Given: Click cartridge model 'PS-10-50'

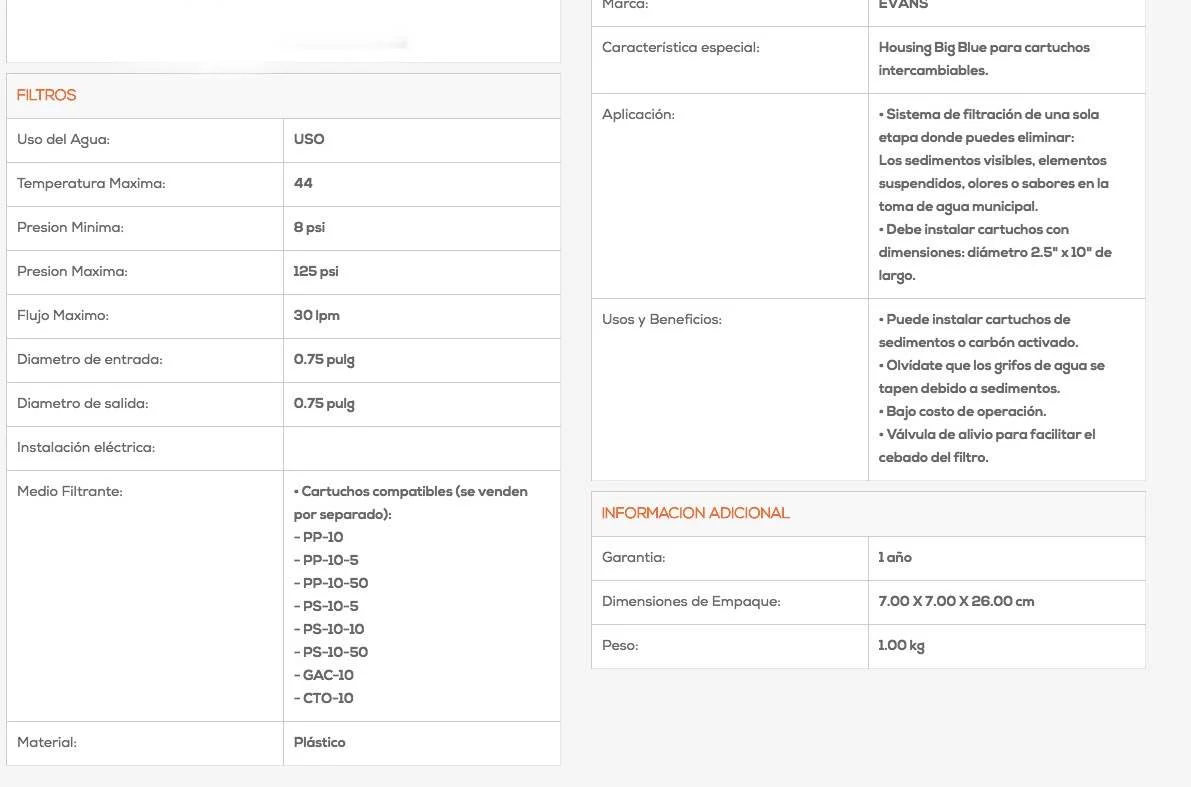Looking at the screenshot, I should point(335,653).
